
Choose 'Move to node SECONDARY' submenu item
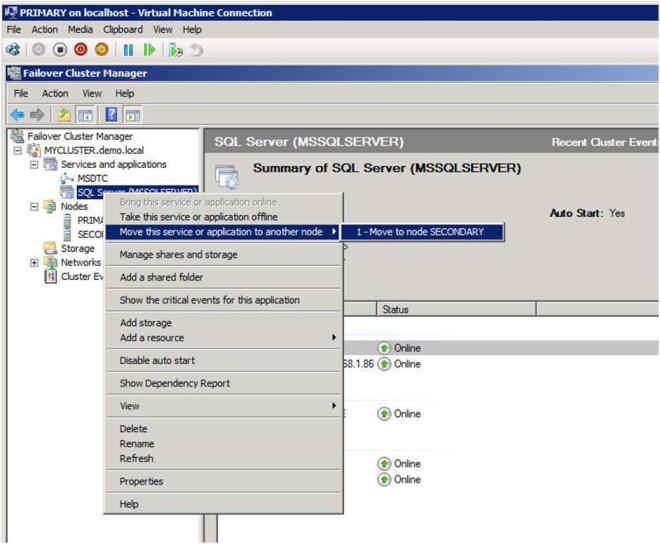[420, 232]
